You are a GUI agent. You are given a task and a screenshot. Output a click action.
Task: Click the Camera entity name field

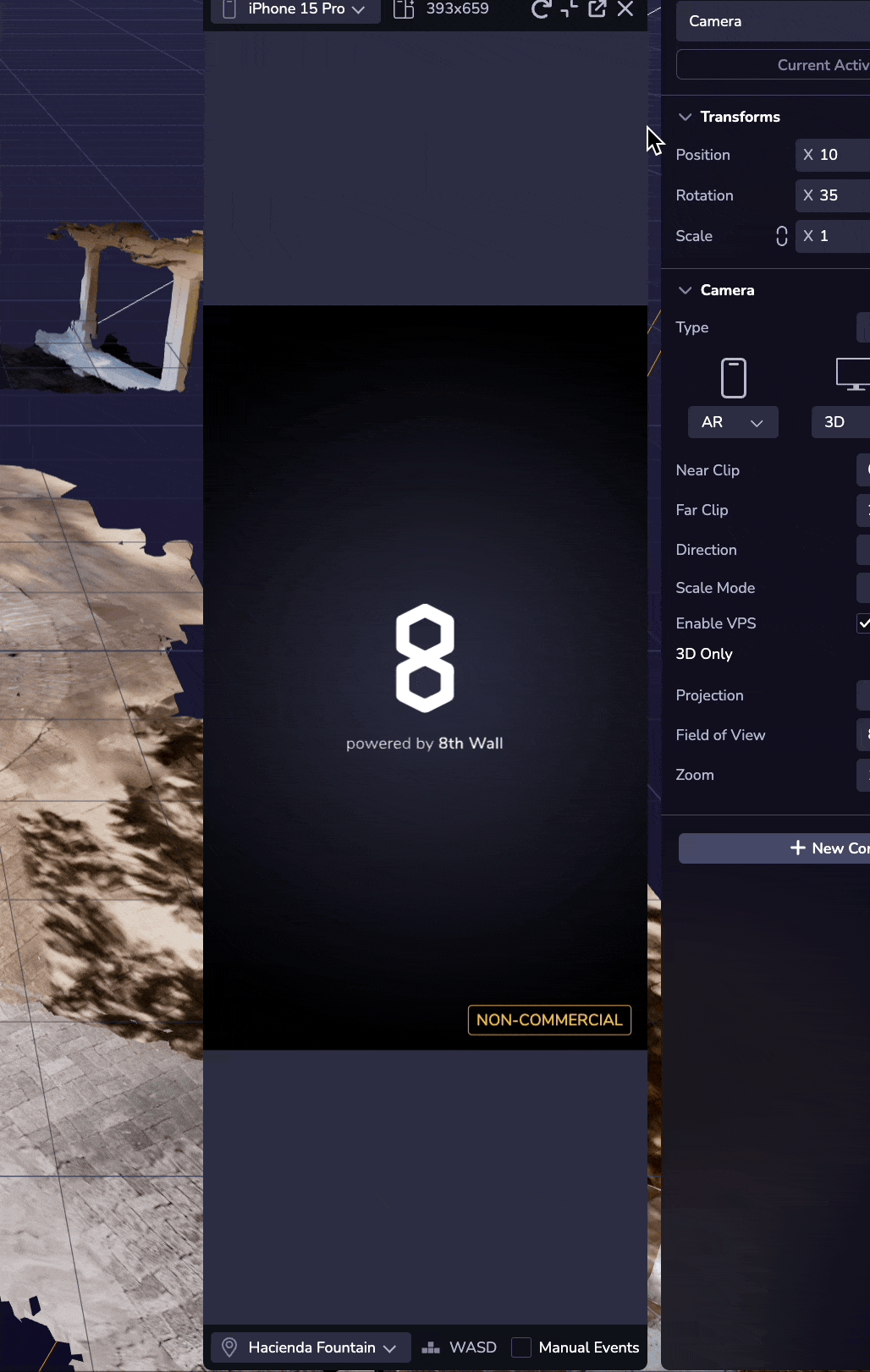point(773,21)
